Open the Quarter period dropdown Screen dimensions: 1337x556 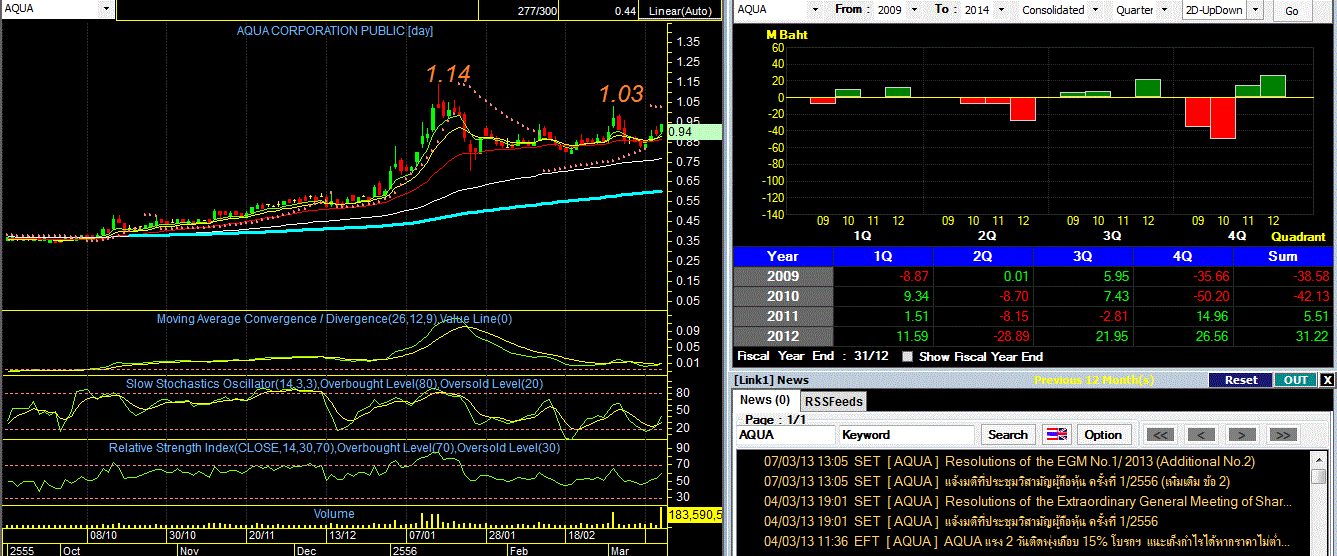(1164, 9)
